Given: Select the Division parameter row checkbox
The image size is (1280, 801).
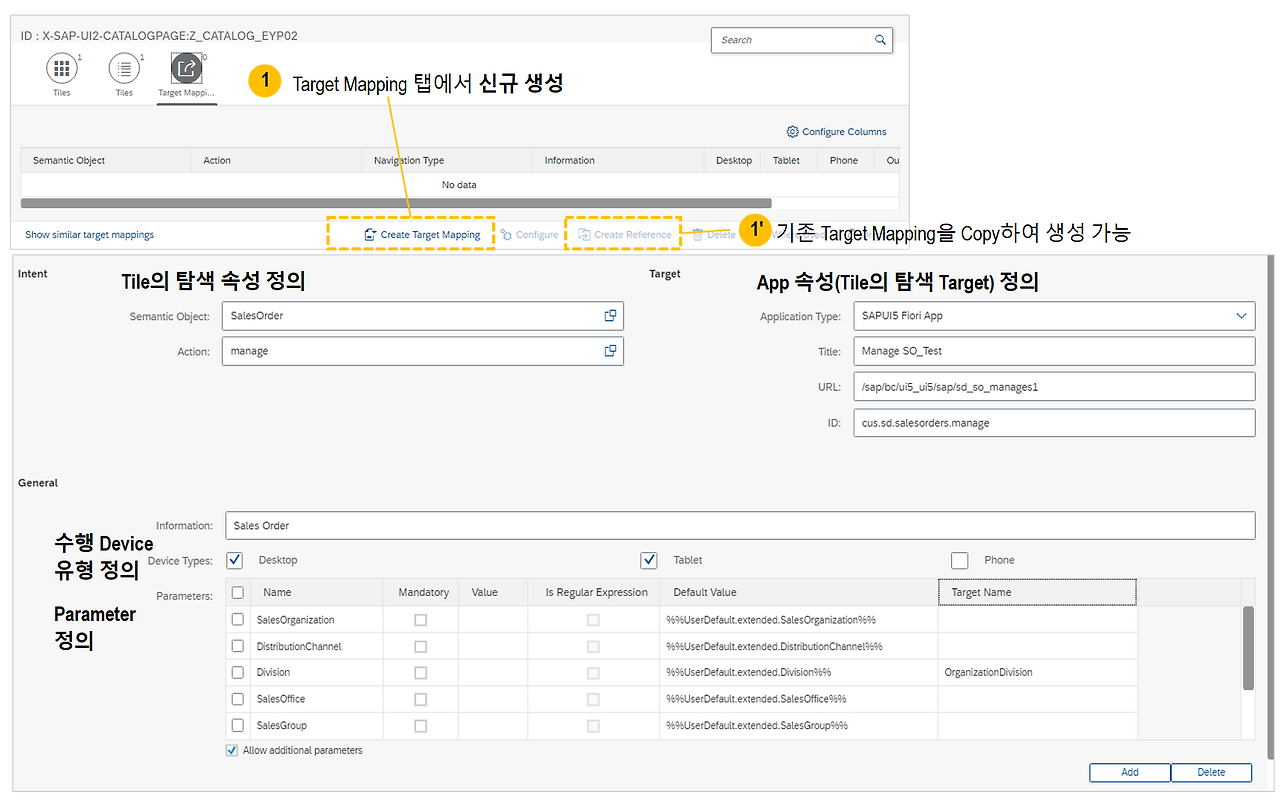Looking at the screenshot, I should tap(238, 673).
